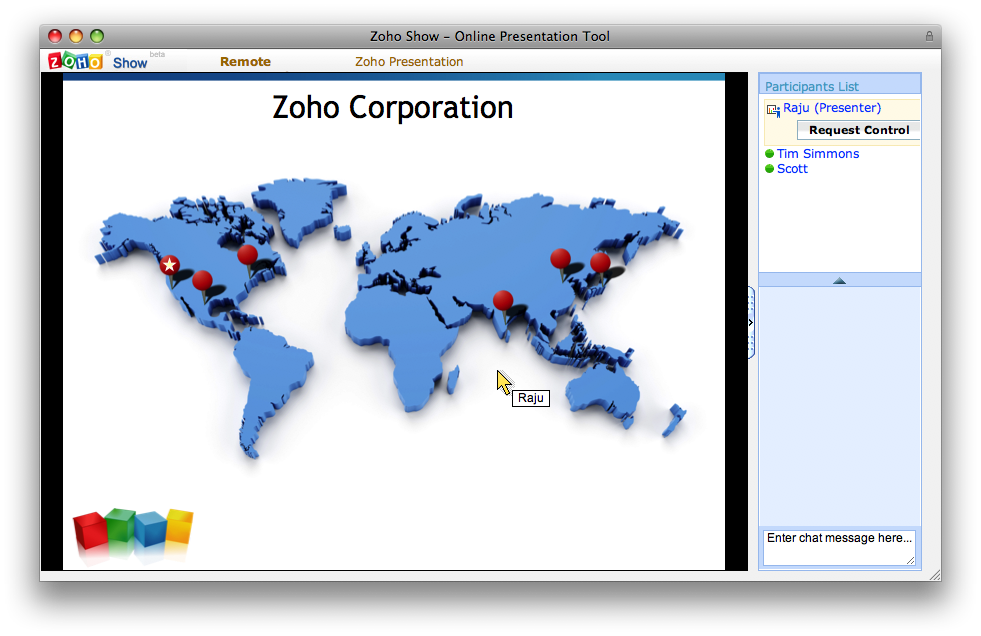
Task: Click inside the chat message field
Action: [x=838, y=547]
